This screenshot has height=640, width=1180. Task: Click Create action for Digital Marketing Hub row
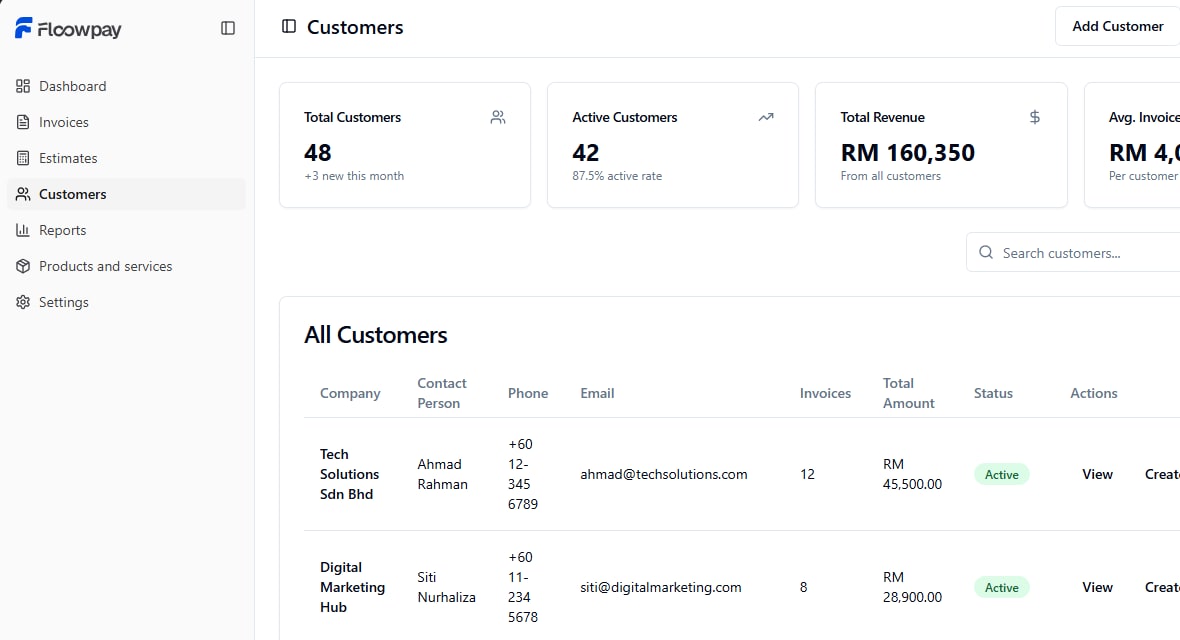[x=1162, y=587]
